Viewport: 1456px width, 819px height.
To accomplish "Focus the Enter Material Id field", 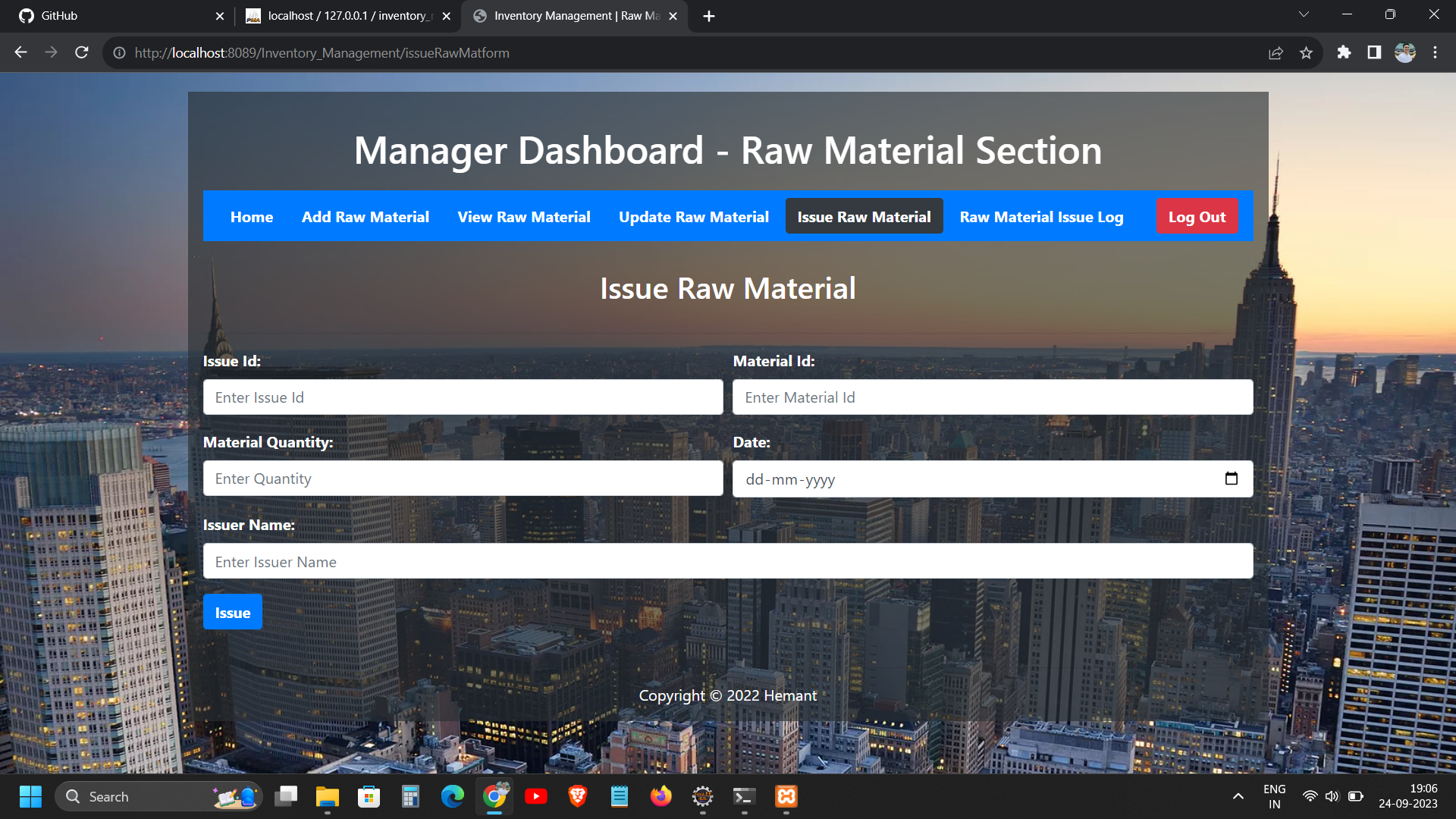I will pyautogui.click(x=993, y=397).
